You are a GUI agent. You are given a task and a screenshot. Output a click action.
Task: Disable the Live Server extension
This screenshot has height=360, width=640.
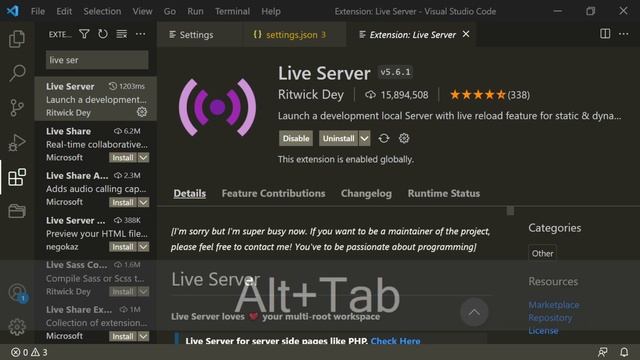pyautogui.click(x=296, y=138)
